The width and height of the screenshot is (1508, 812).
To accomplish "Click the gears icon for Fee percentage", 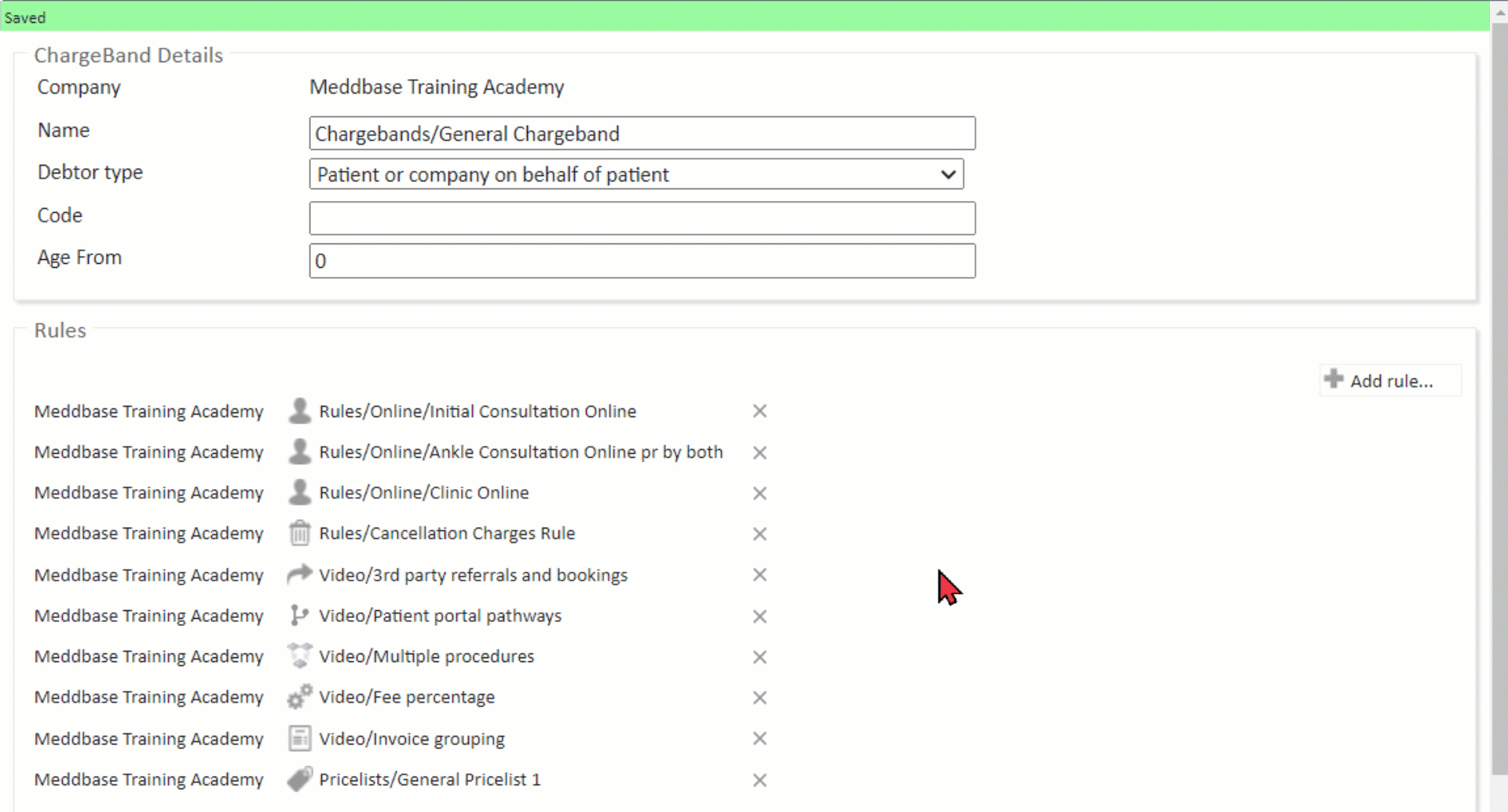I will click(x=299, y=697).
